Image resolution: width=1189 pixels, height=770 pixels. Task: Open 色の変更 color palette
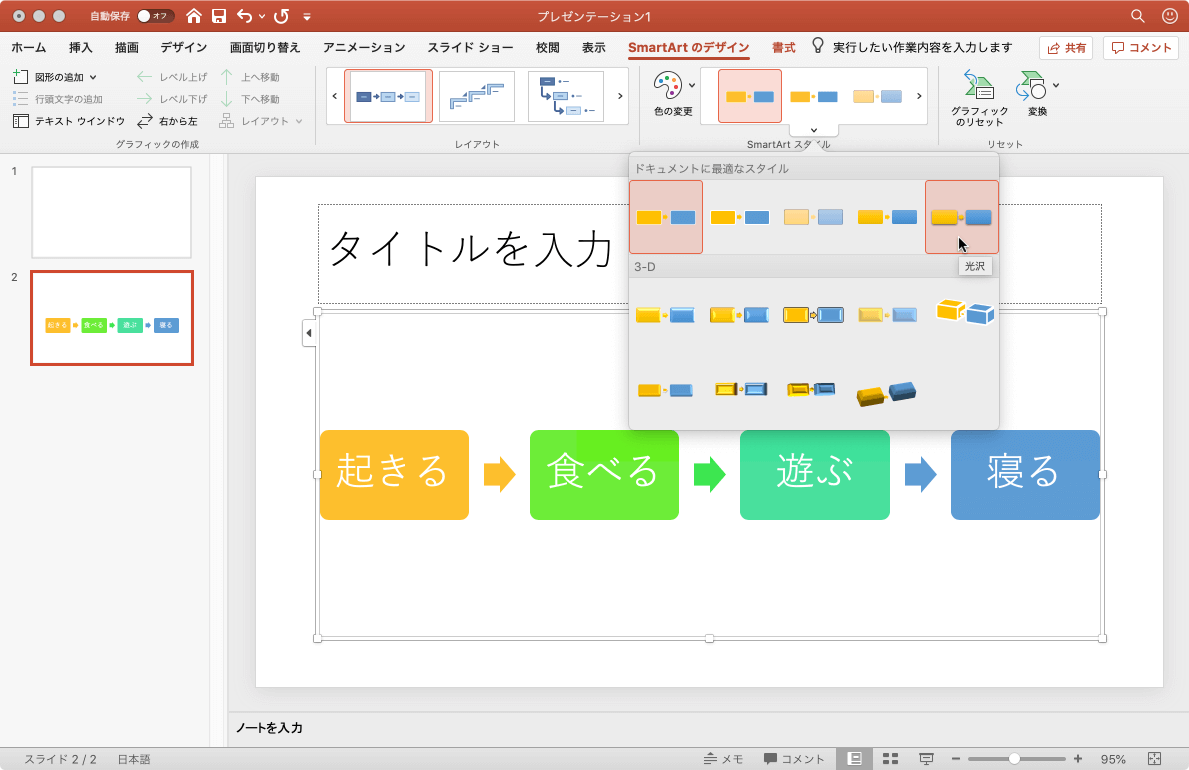[x=668, y=86]
